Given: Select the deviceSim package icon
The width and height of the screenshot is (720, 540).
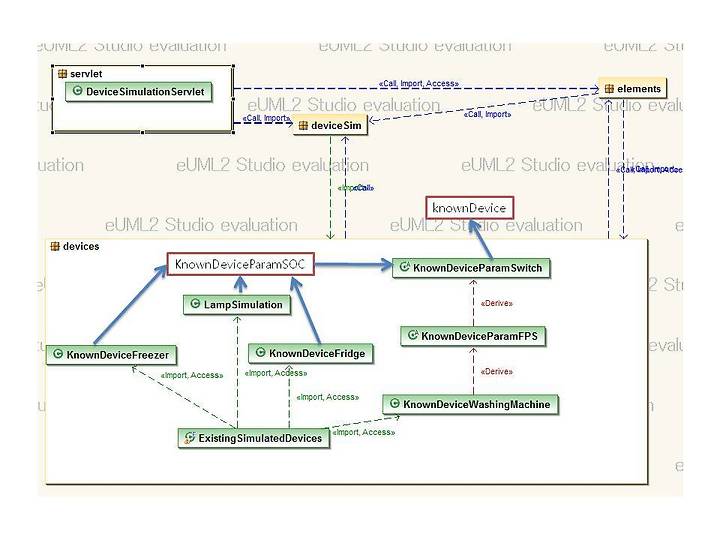Looking at the screenshot, I should click(303, 125).
